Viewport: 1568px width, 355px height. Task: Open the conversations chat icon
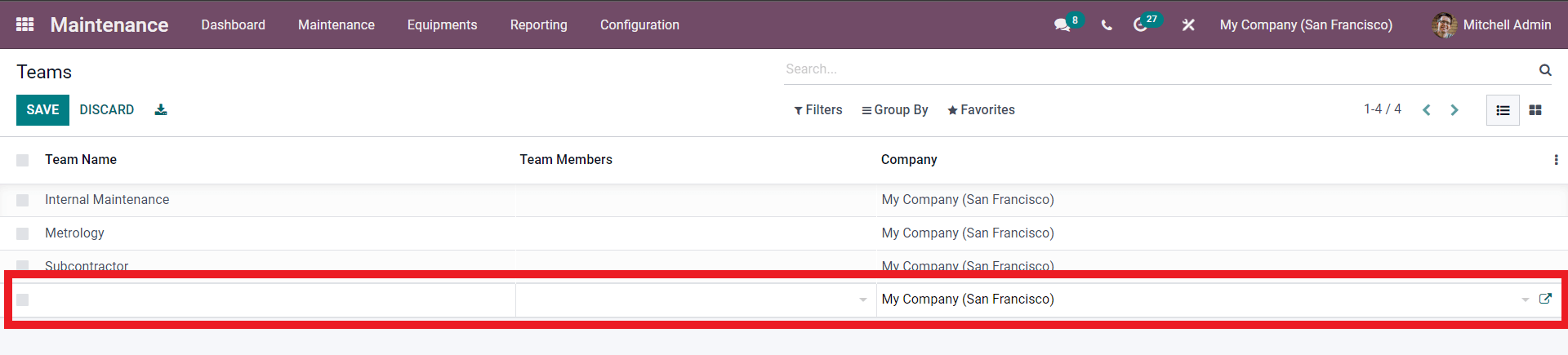(x=1062, y=25)
